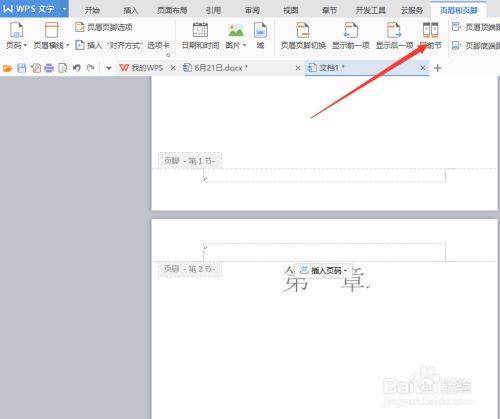Add a new document tab with plus
The image size is (500, 419).
click(x=438, y=68)
